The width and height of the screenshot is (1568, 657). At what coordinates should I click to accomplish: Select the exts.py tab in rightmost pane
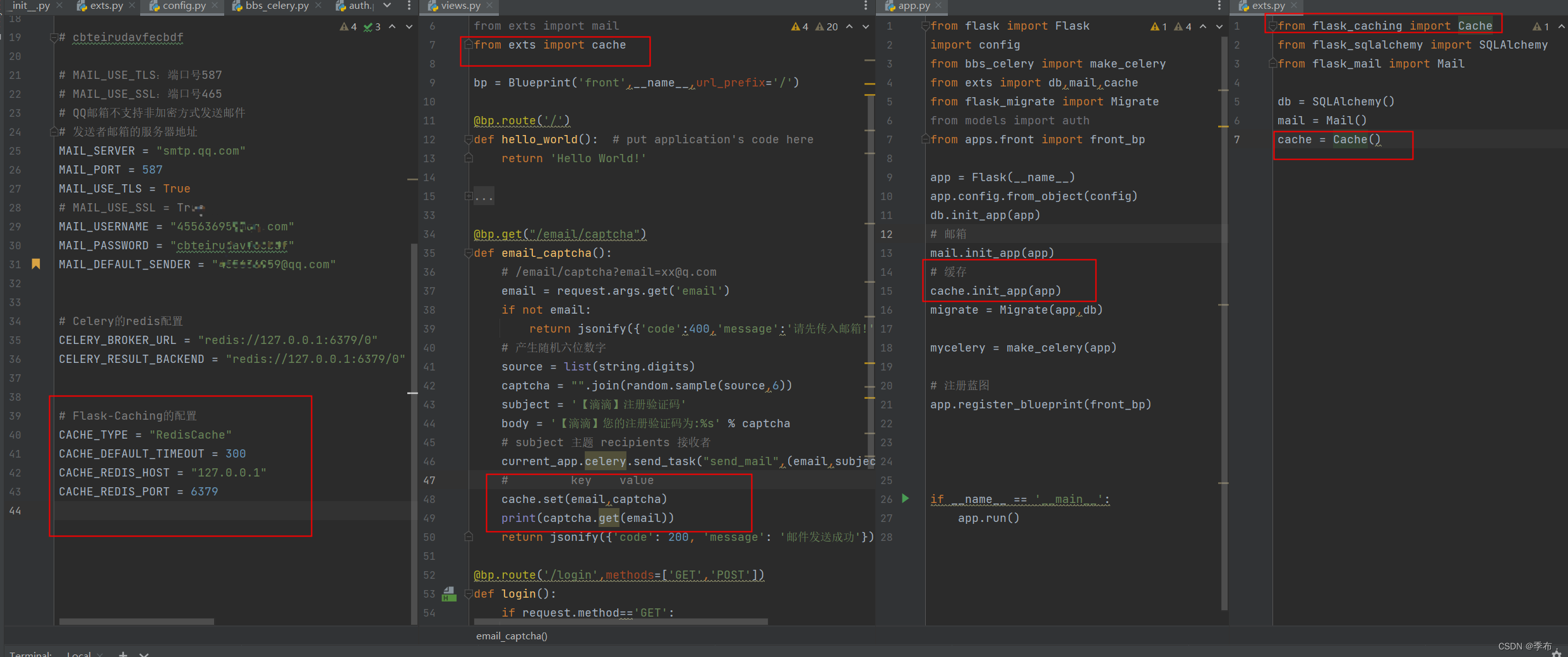[1268, 6]
